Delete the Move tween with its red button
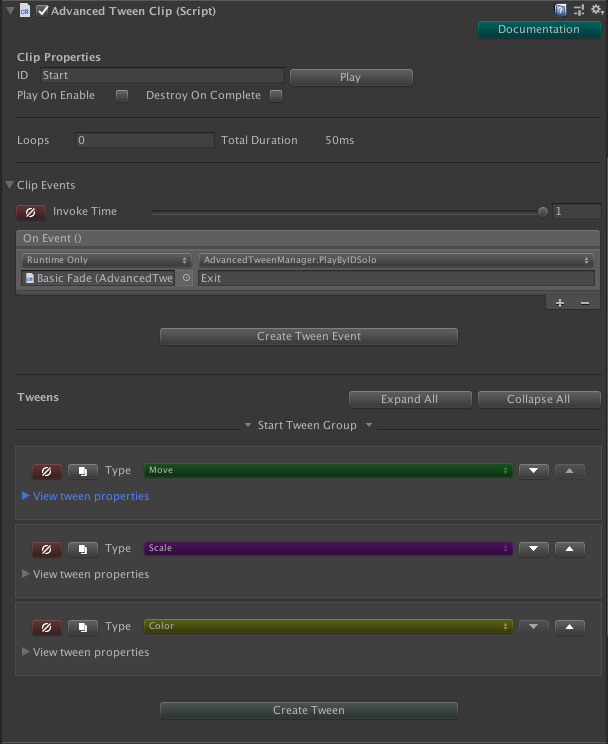 point(46,471)
